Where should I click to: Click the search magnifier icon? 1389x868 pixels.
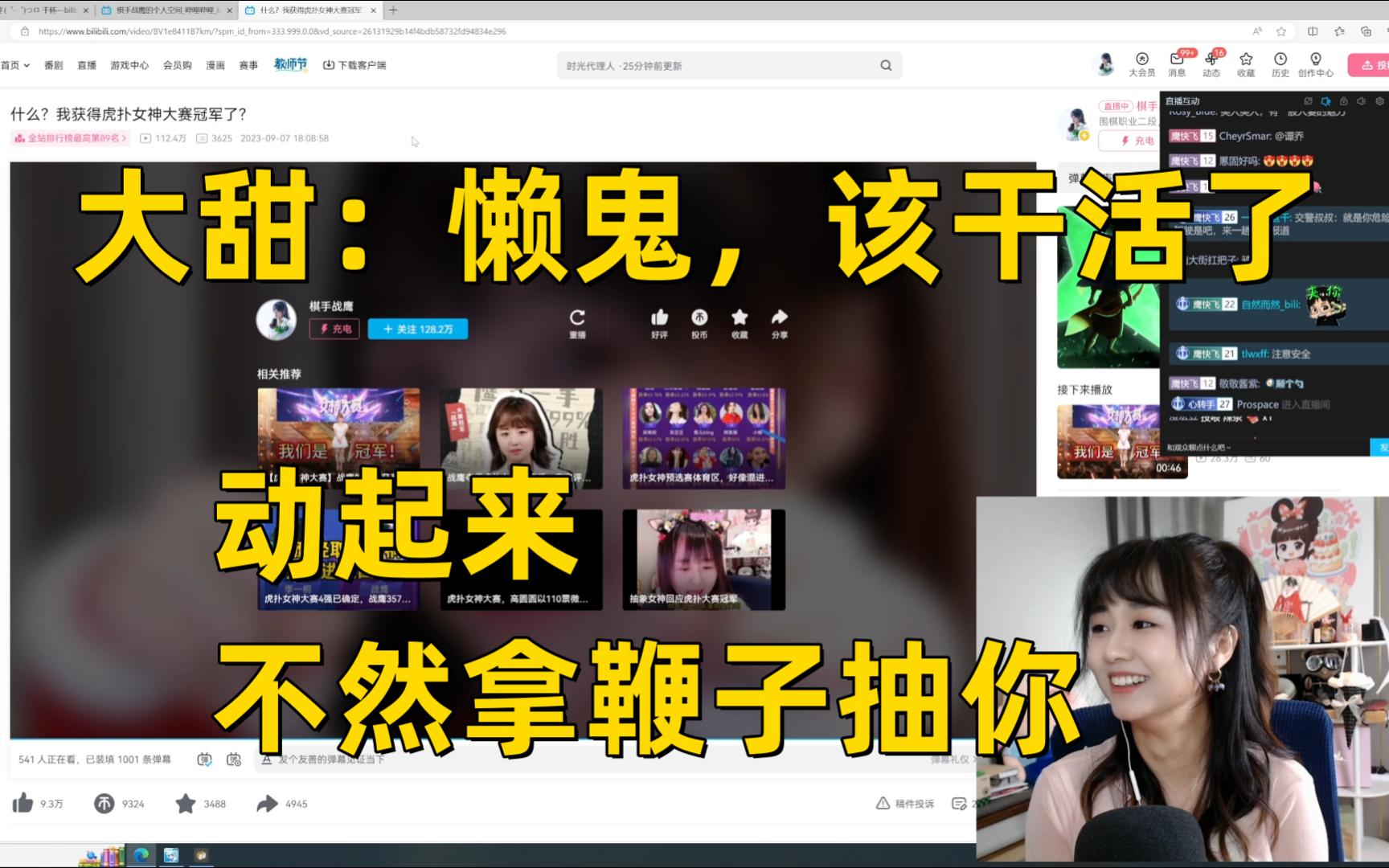click(886, 66)
